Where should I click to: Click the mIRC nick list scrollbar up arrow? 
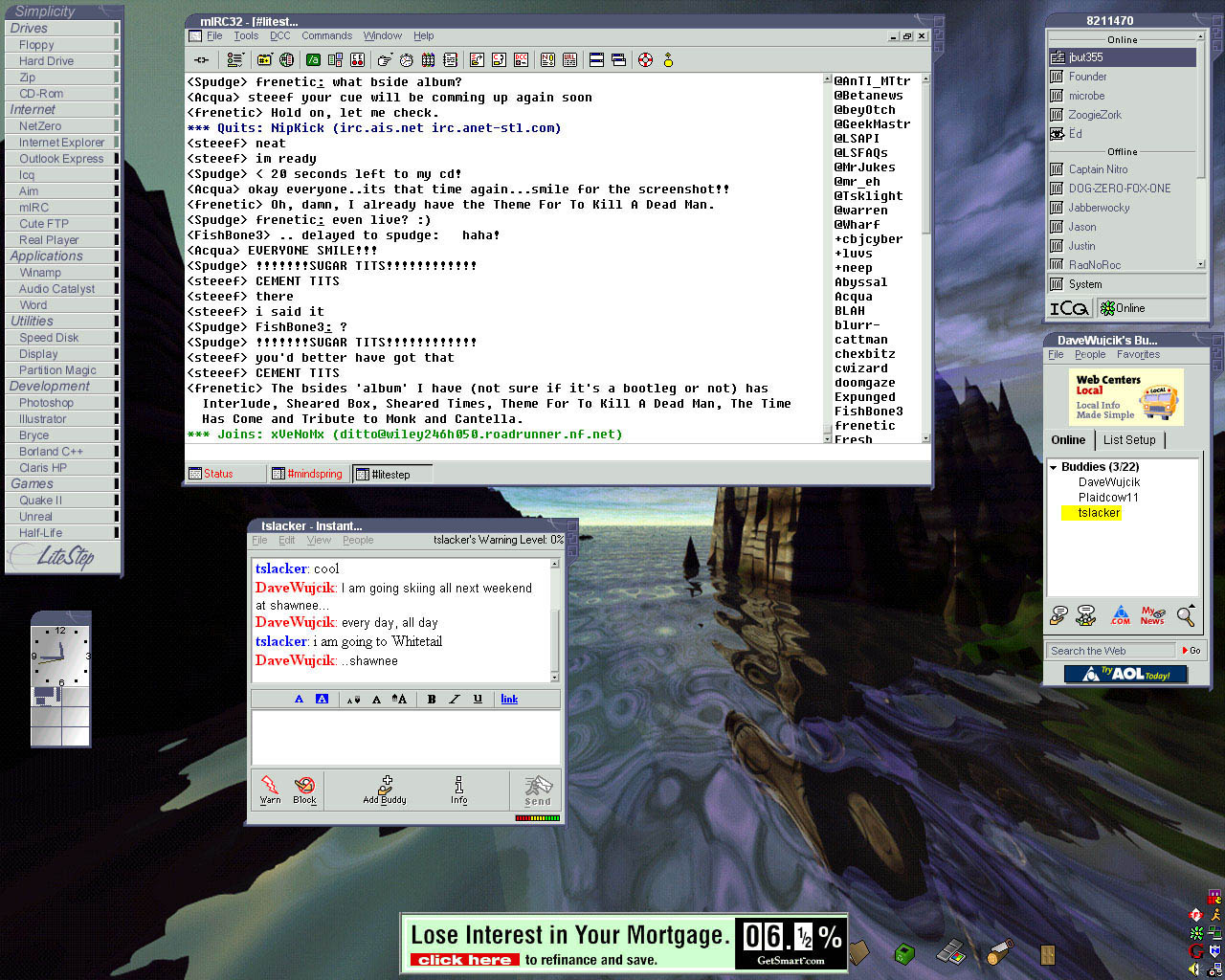pyautogui.click(x=925, y=79)
